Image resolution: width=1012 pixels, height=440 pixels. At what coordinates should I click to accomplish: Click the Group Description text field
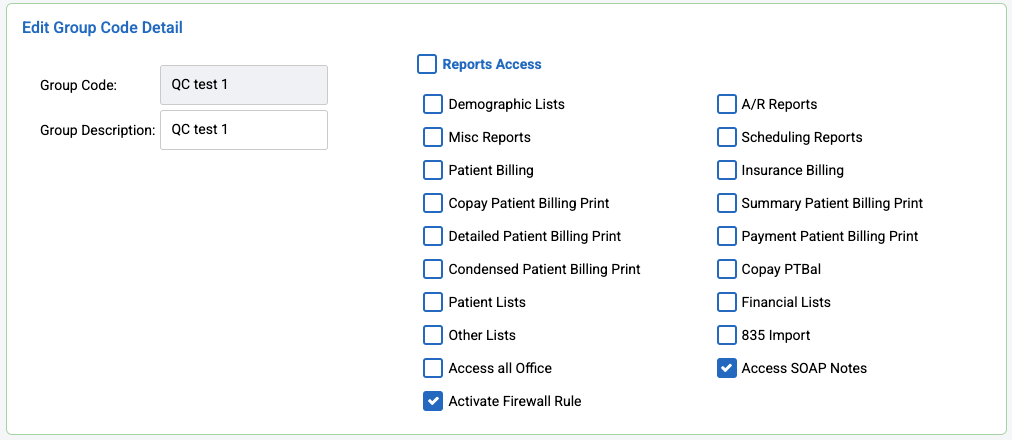(243, 130)
